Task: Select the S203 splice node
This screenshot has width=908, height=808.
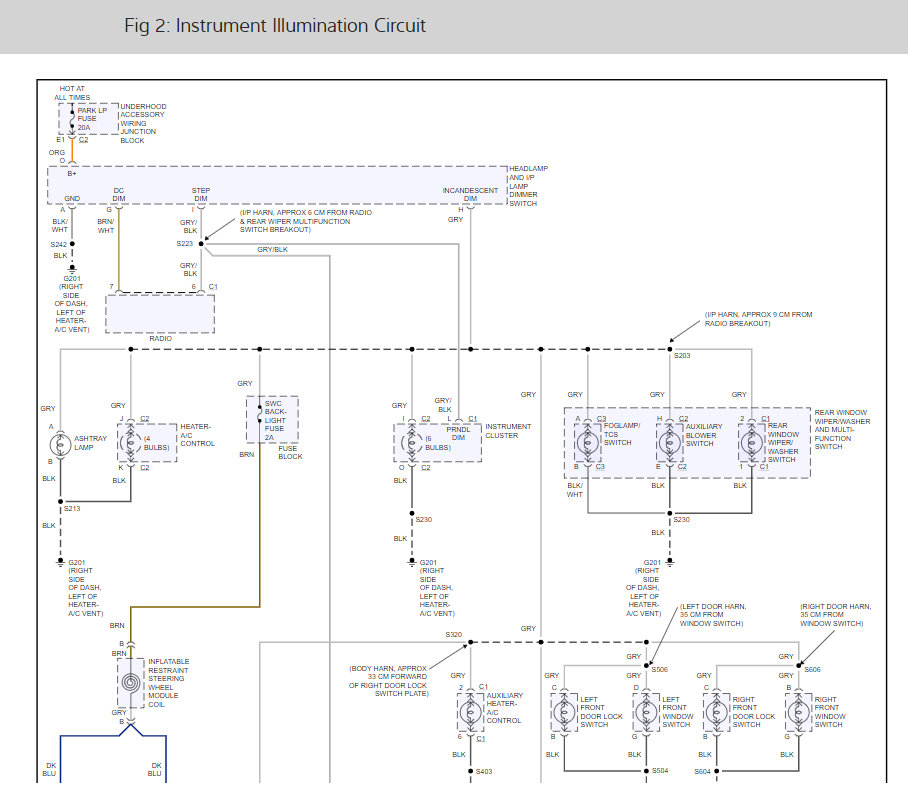Action: pyautogui.click(x=671, y=349)
